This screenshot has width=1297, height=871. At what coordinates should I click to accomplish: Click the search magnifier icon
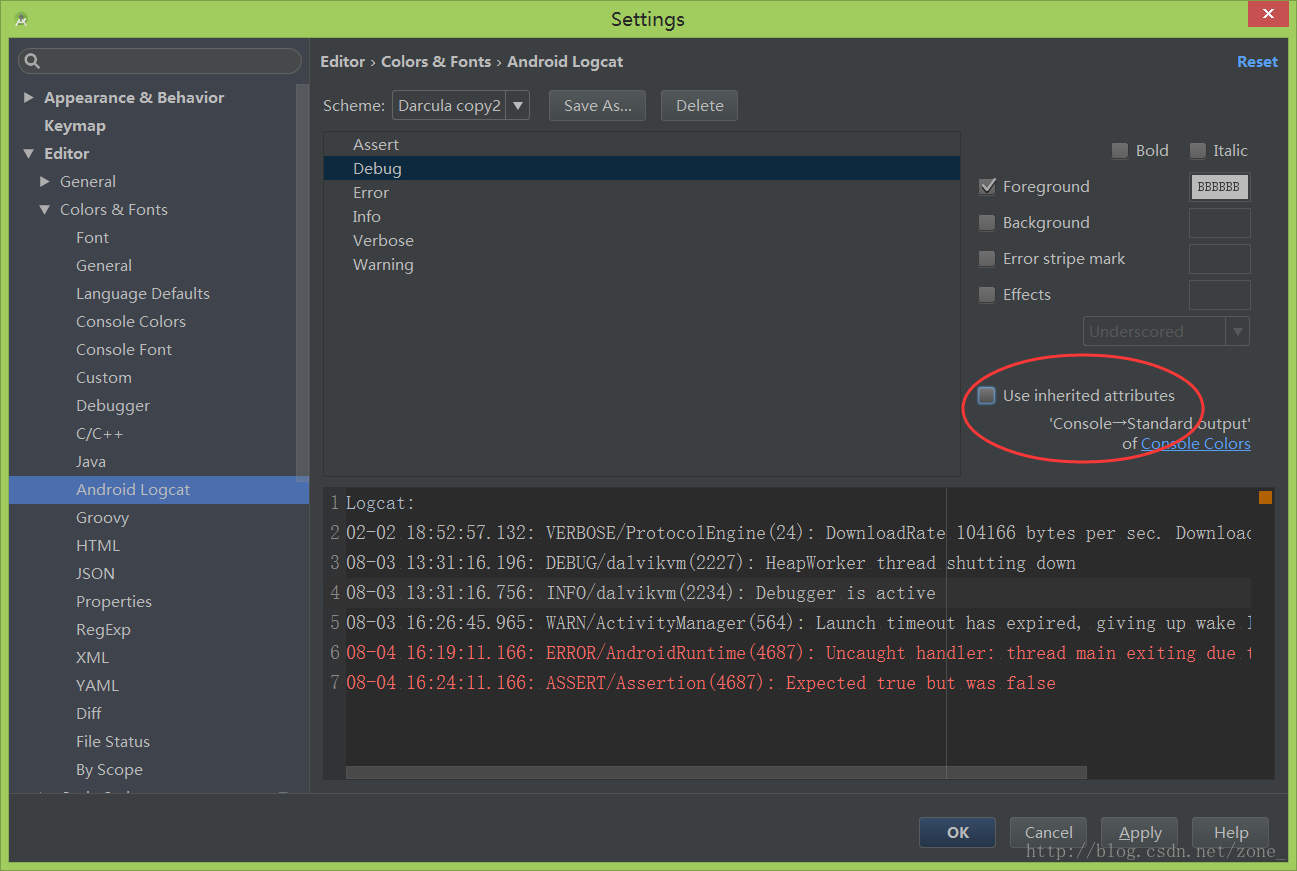32,62
